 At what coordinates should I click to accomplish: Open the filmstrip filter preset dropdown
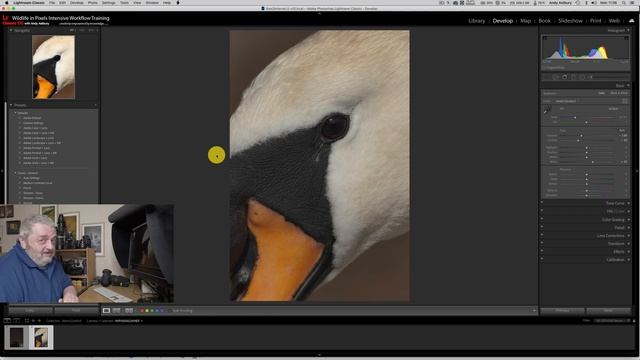pos(611,321)
